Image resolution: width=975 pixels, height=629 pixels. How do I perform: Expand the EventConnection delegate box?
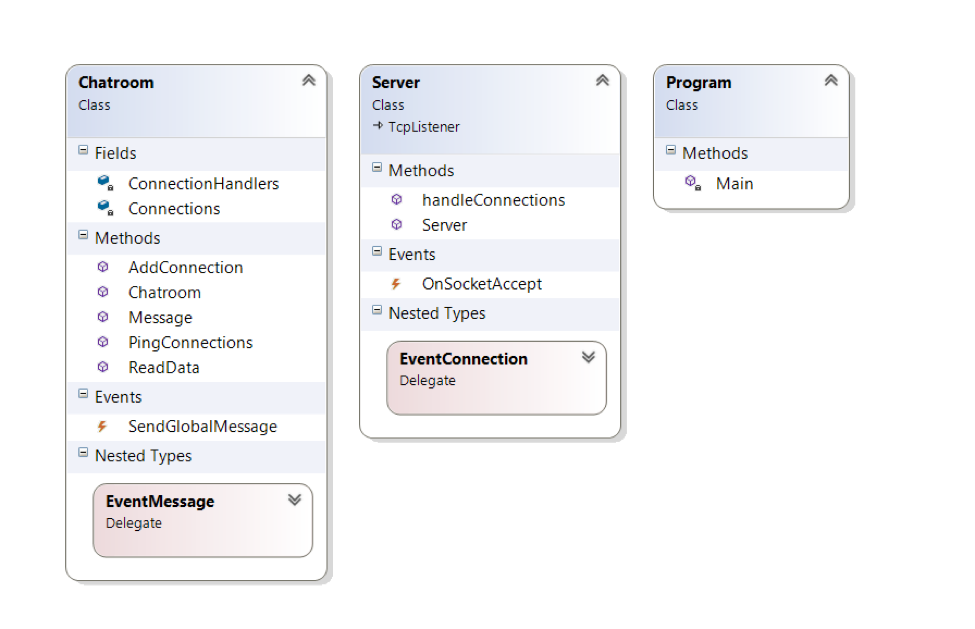point(588,357)
